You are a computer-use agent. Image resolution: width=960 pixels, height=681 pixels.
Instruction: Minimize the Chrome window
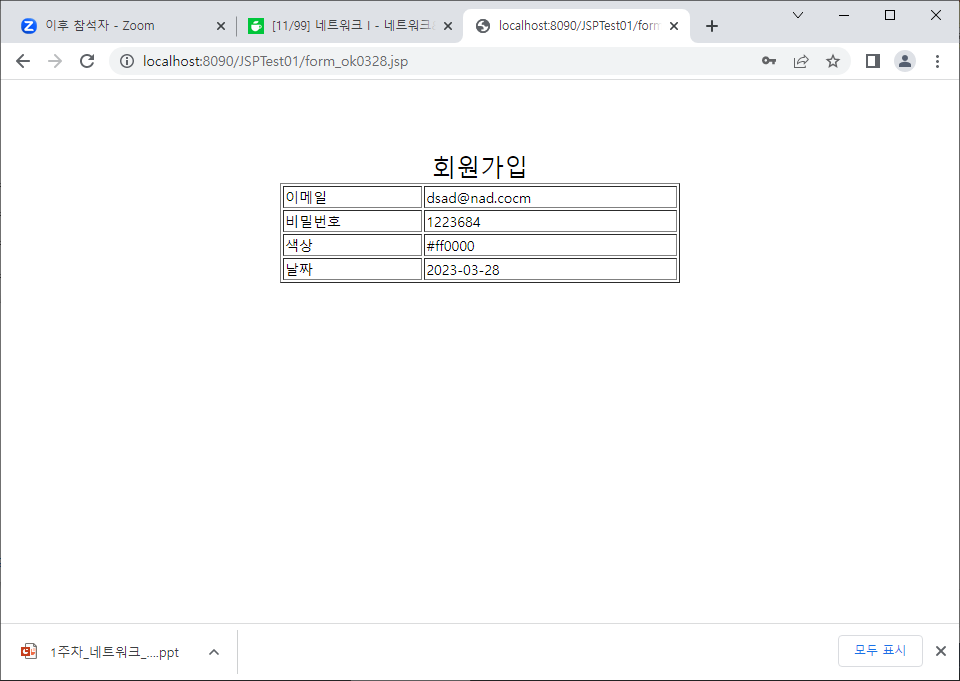(x=844, y=15)
